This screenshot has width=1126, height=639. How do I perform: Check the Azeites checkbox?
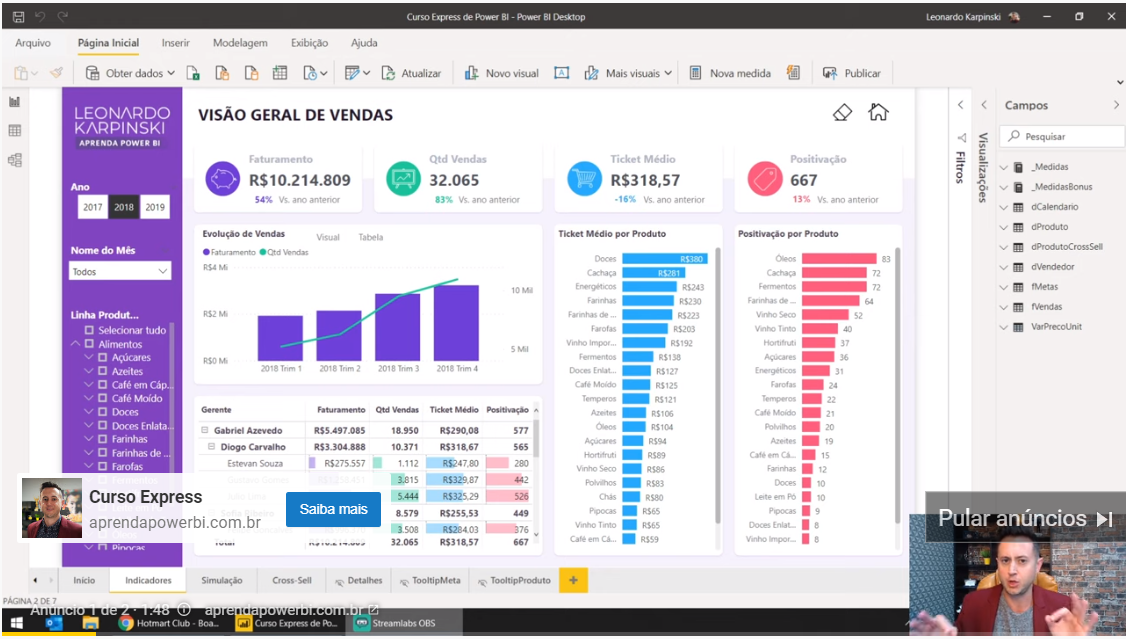point(103,371)
